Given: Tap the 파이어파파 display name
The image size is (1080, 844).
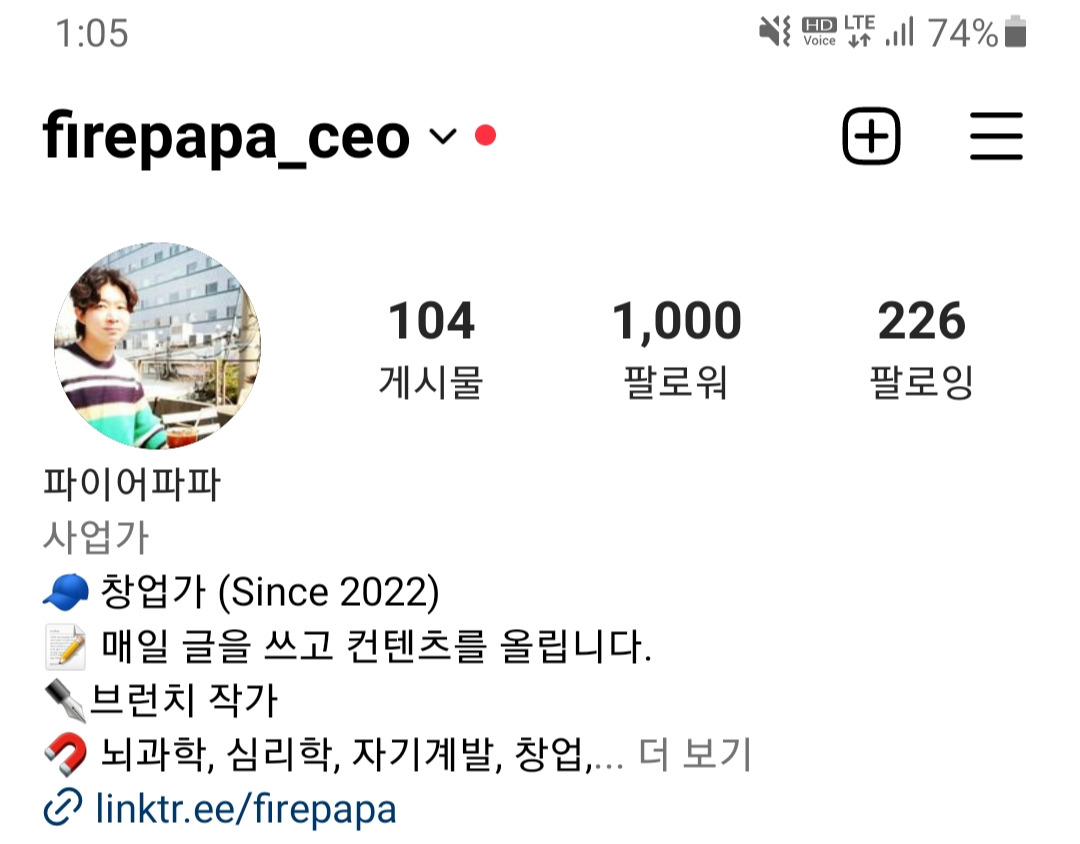Looking at the screenshot, I should (132, 483).
